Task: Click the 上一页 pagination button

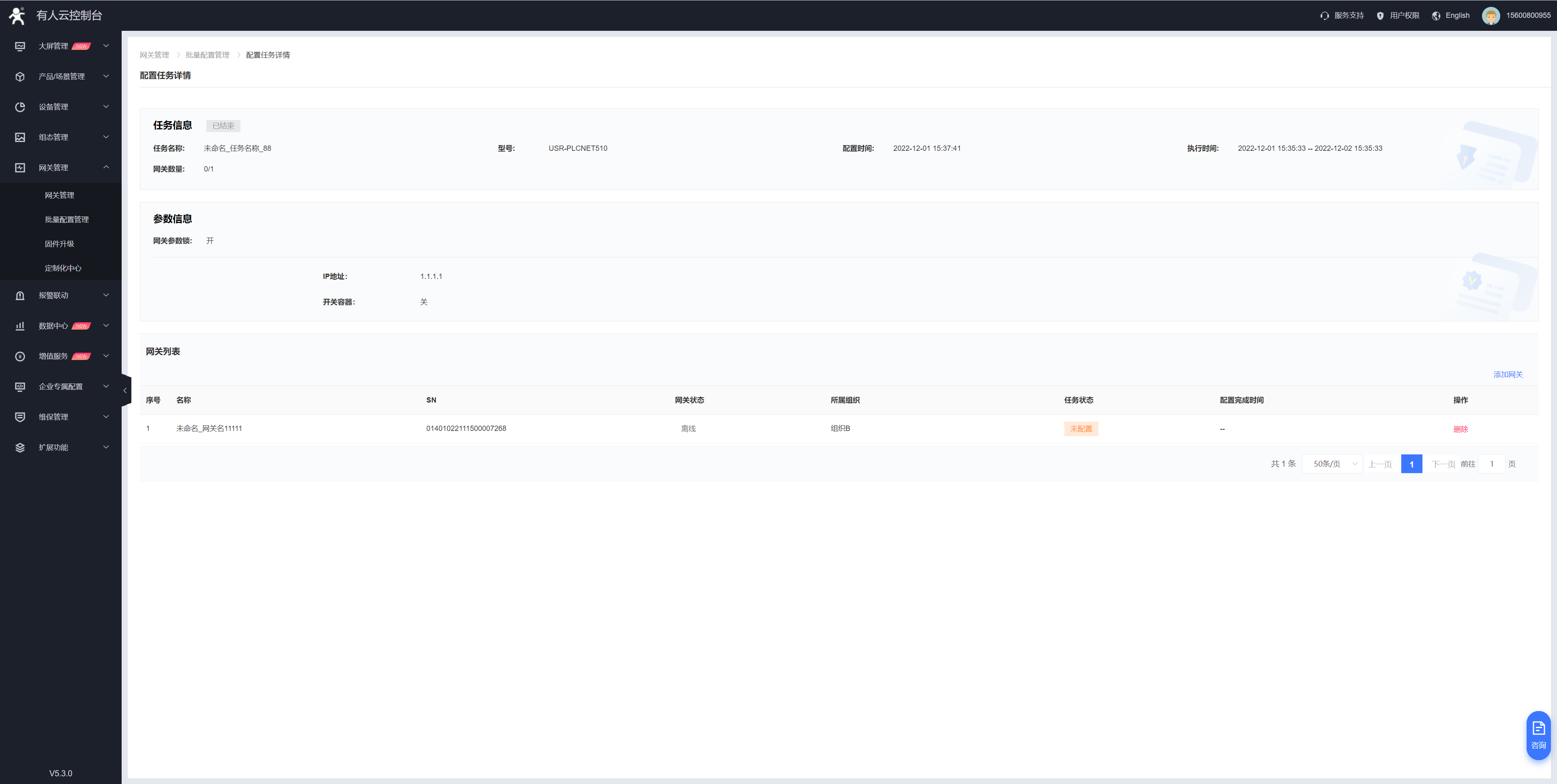Action: [1380, 464]
